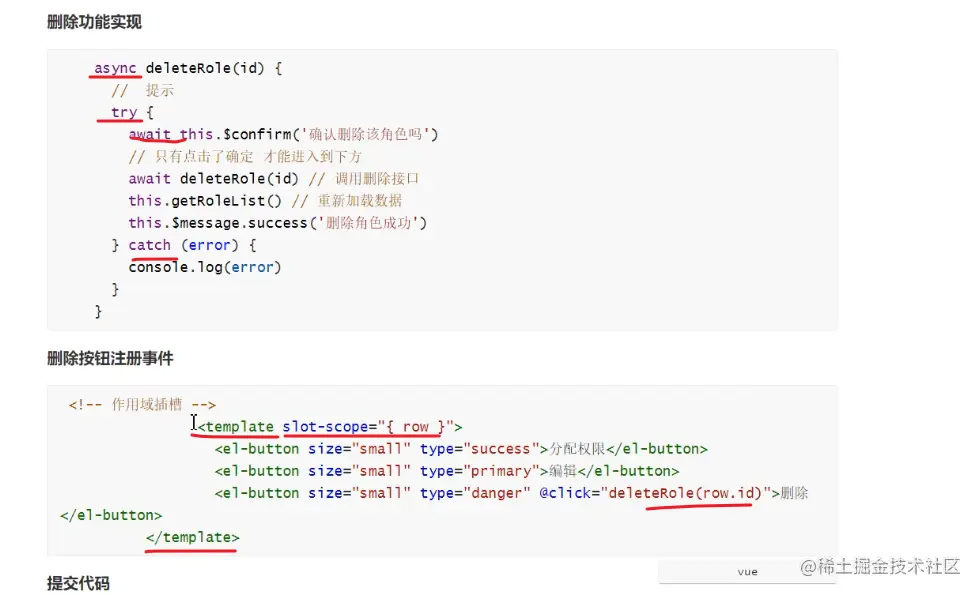Click the '// 提示' comment line
Image resolution: width=979 pixels, height=595 pixels.
click(142, 91)
